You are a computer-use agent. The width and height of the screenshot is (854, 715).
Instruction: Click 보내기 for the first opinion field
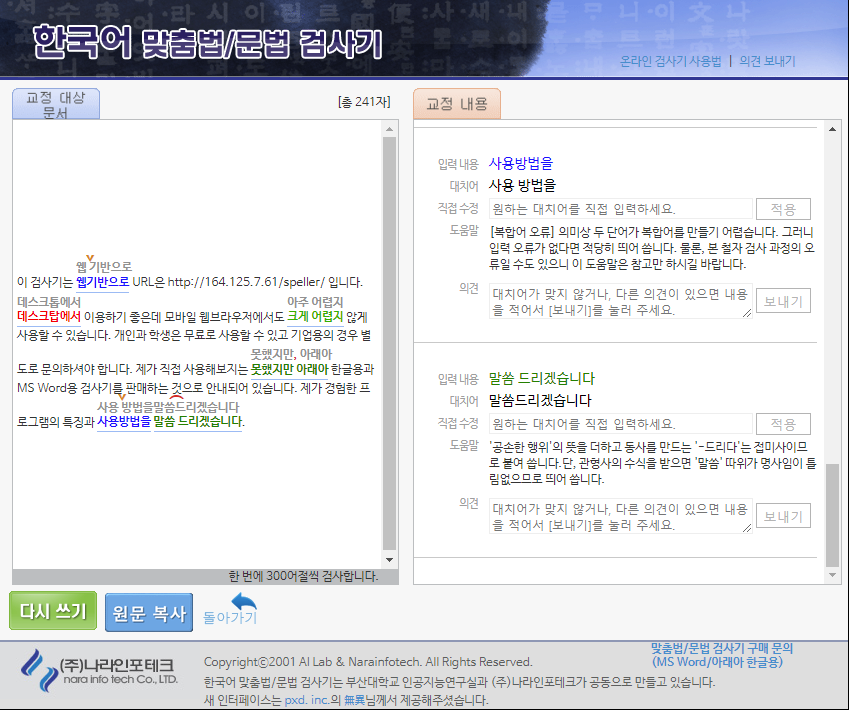tap(783, 301)
